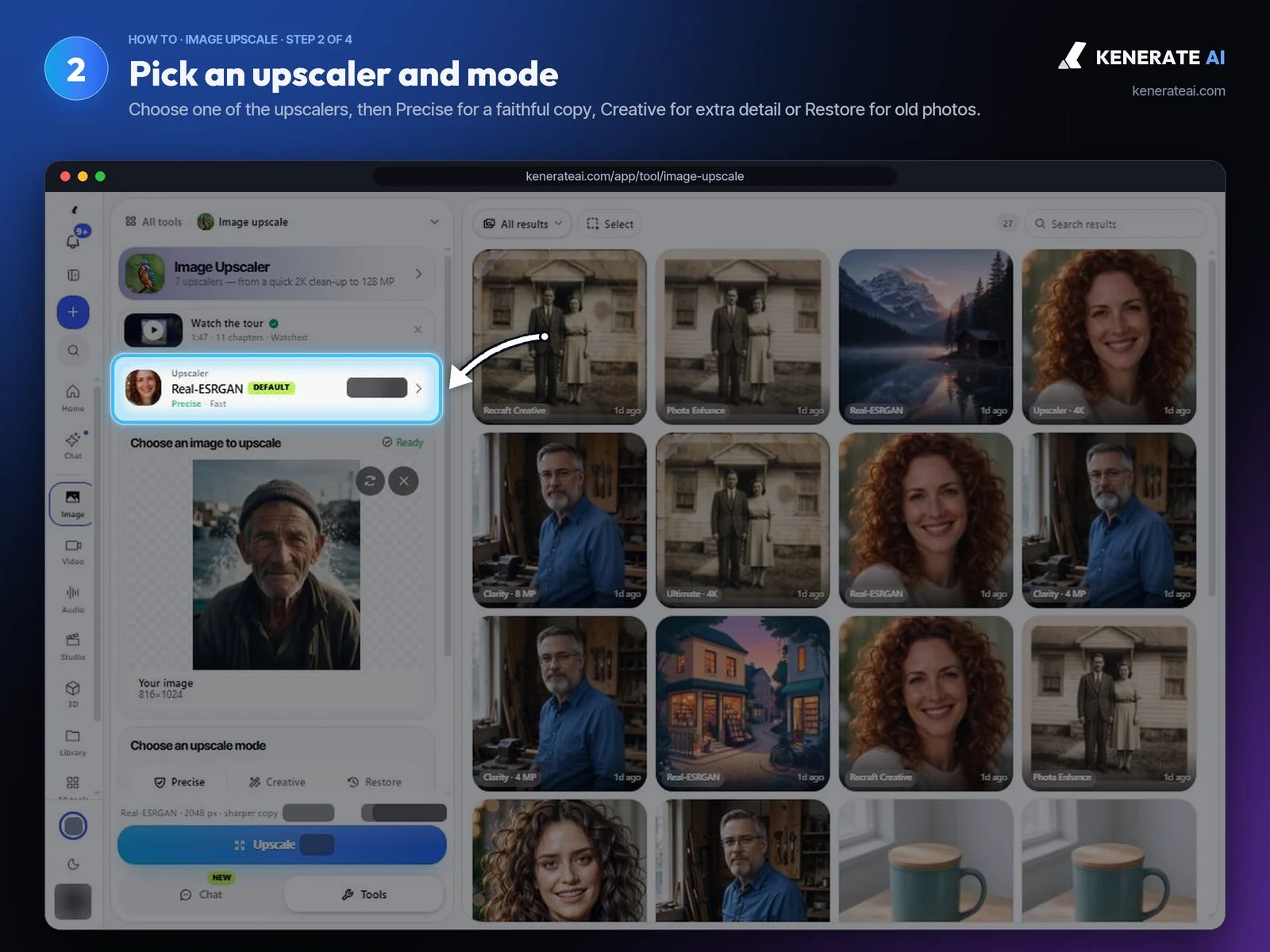The height and width of the screenshot is (952, 1270).
Task: Select the Creative upscale mode
Action: point(277,781)
